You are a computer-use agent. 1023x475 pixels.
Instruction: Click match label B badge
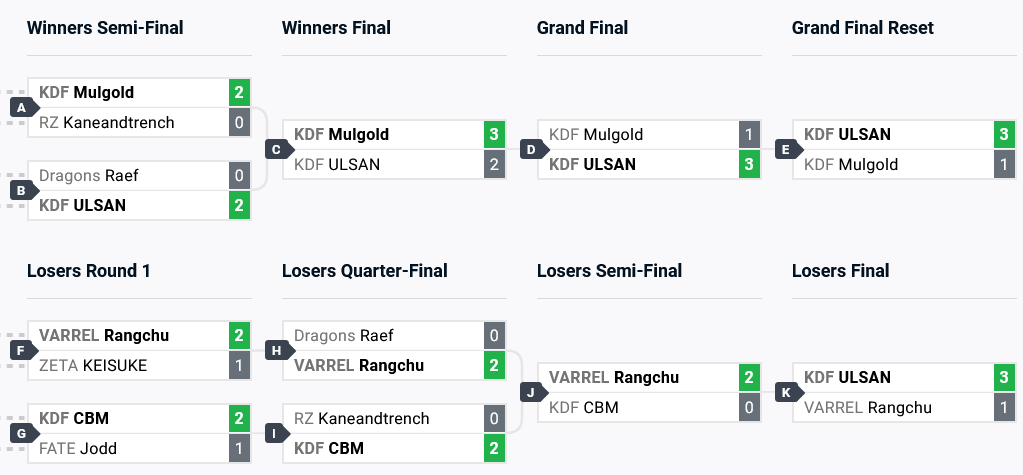click(20, 190)
